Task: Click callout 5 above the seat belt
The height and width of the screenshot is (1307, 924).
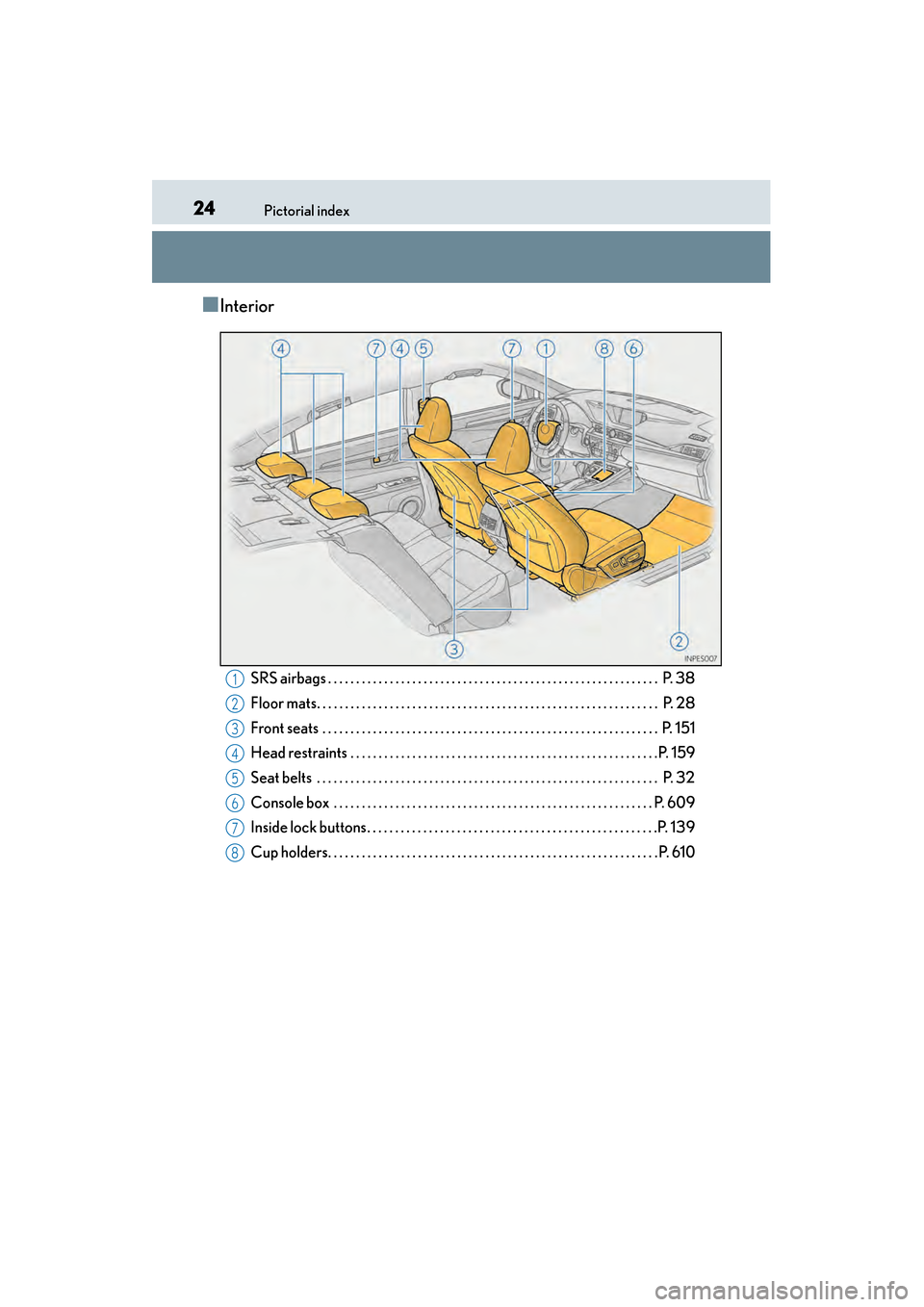Action: click(x=423, y=348)
